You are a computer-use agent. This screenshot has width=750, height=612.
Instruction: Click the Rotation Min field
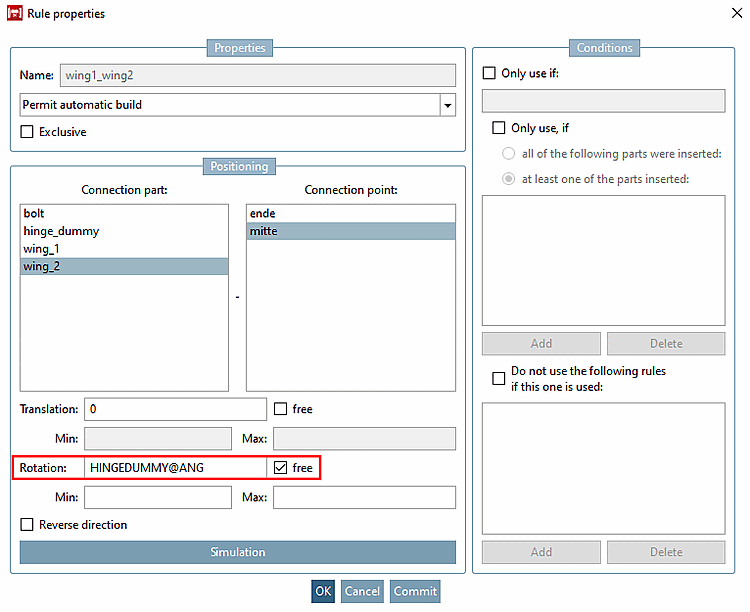158,498
